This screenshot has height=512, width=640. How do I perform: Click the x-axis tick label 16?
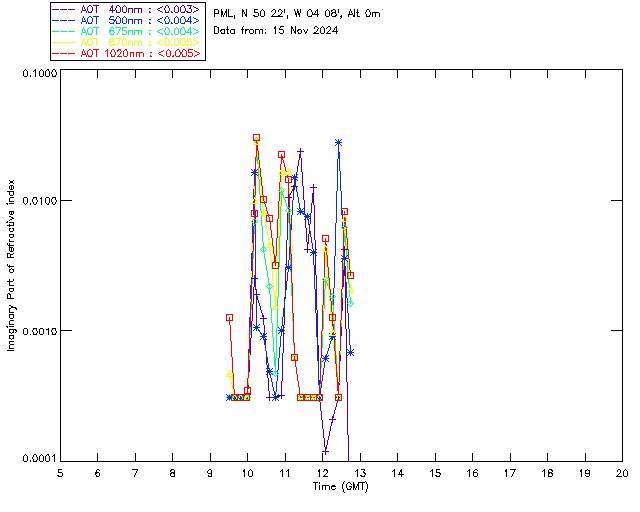click(472, 473)
